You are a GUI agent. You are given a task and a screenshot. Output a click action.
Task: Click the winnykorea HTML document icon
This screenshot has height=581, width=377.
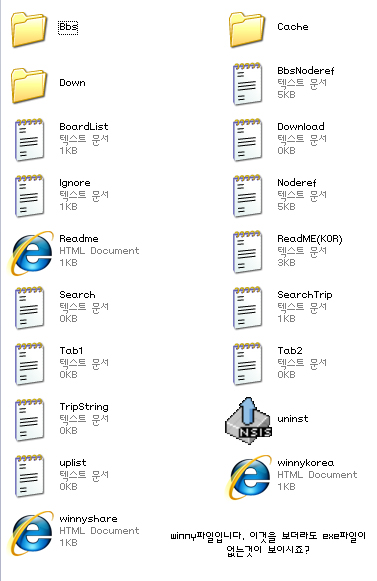coord(248,477)
